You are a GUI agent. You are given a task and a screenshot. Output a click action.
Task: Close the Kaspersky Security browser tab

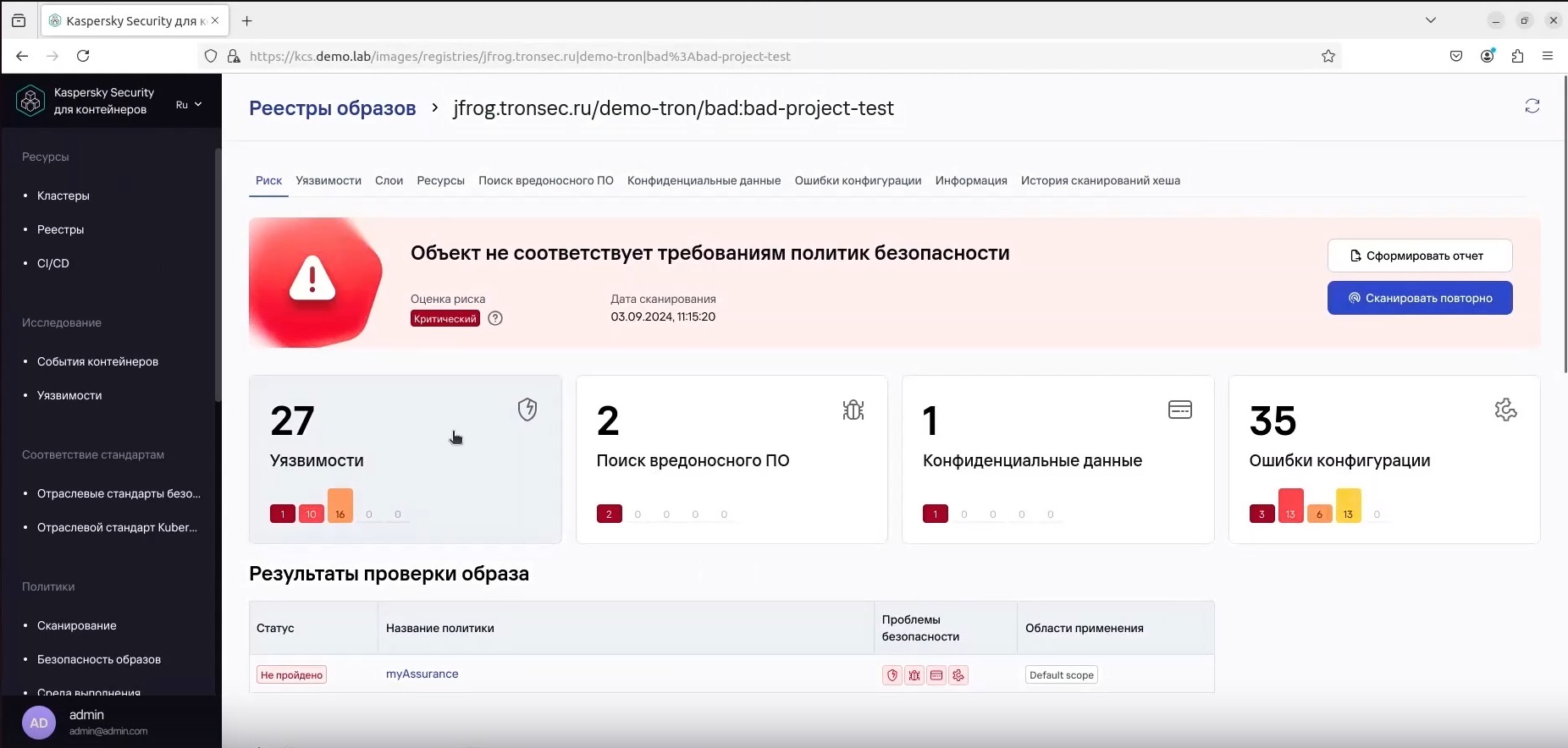click(x=215, y=20)
